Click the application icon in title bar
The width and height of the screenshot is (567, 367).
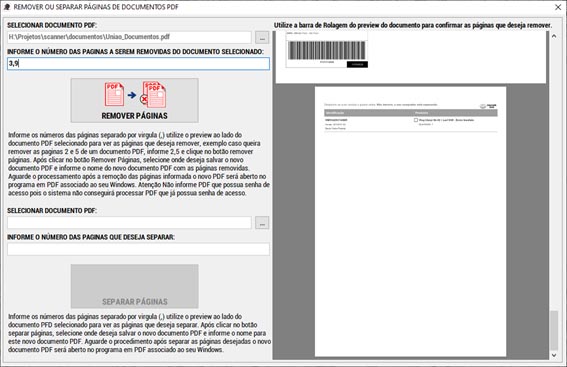[7, 7]
